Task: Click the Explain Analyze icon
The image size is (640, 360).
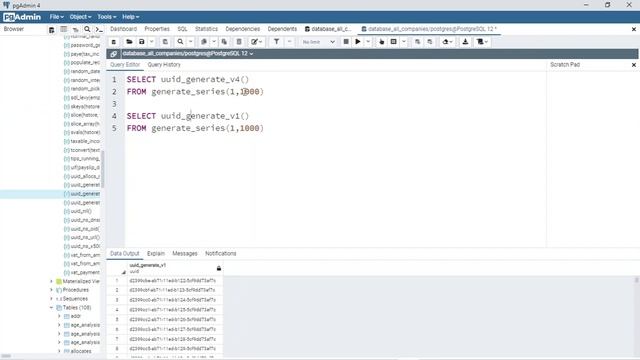Action: click(x=393, y=42)
